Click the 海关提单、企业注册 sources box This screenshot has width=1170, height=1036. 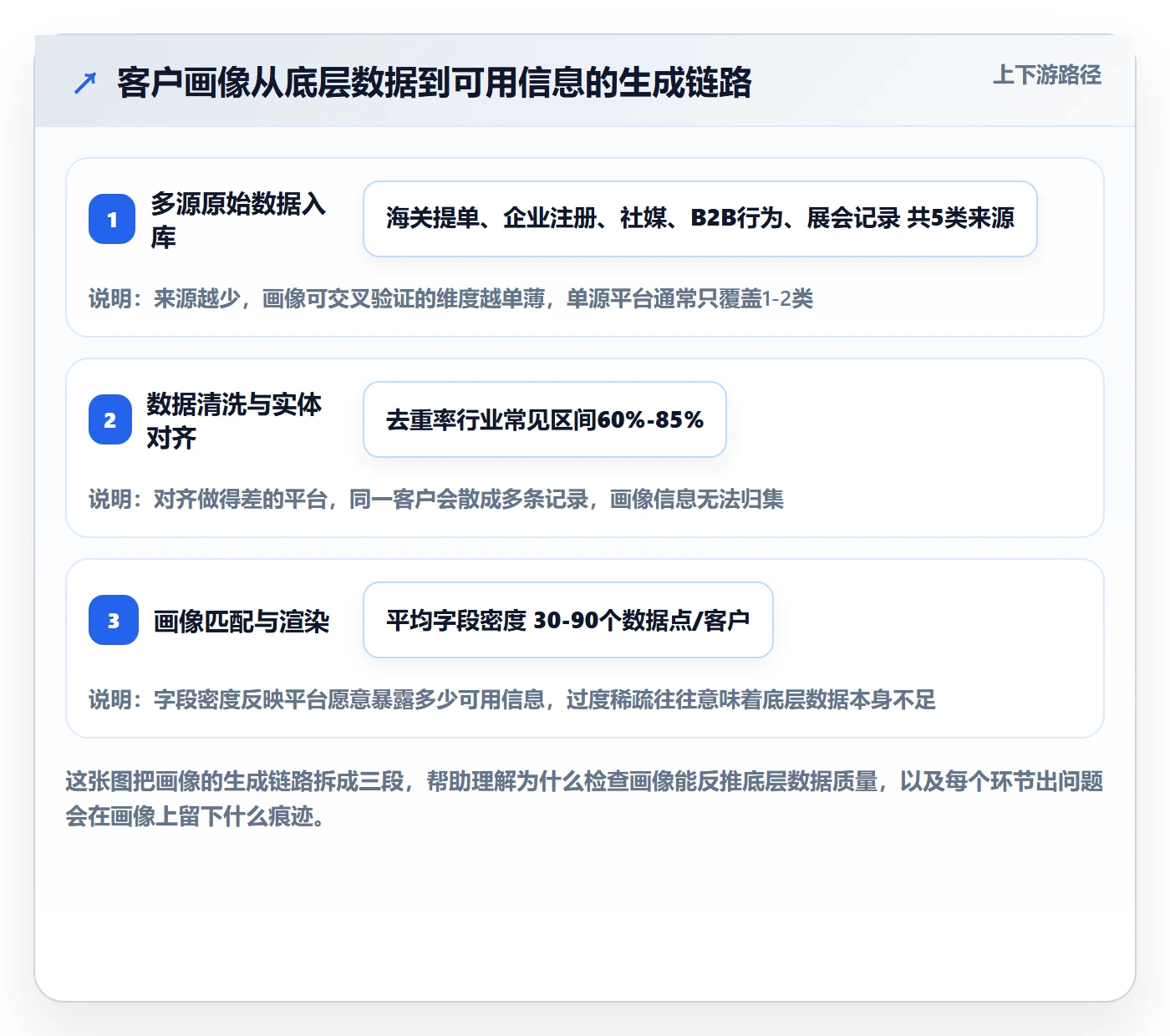coord(700,219)
